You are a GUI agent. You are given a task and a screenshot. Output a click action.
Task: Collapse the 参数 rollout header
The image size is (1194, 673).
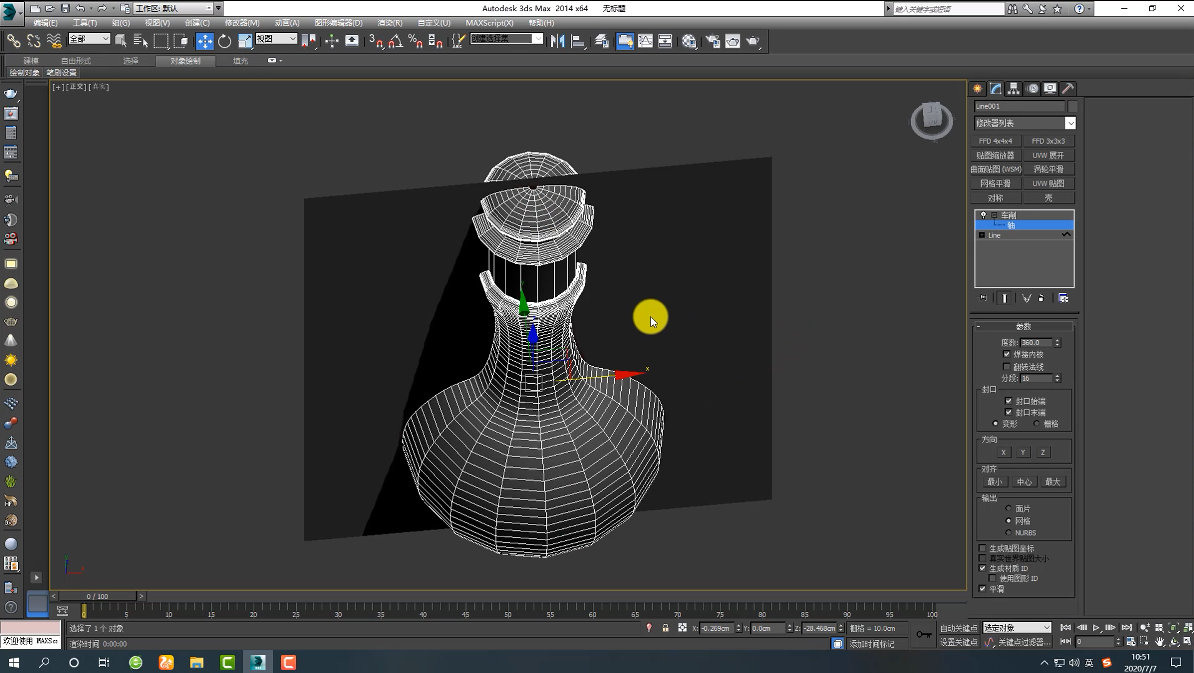coord(1023,327)
